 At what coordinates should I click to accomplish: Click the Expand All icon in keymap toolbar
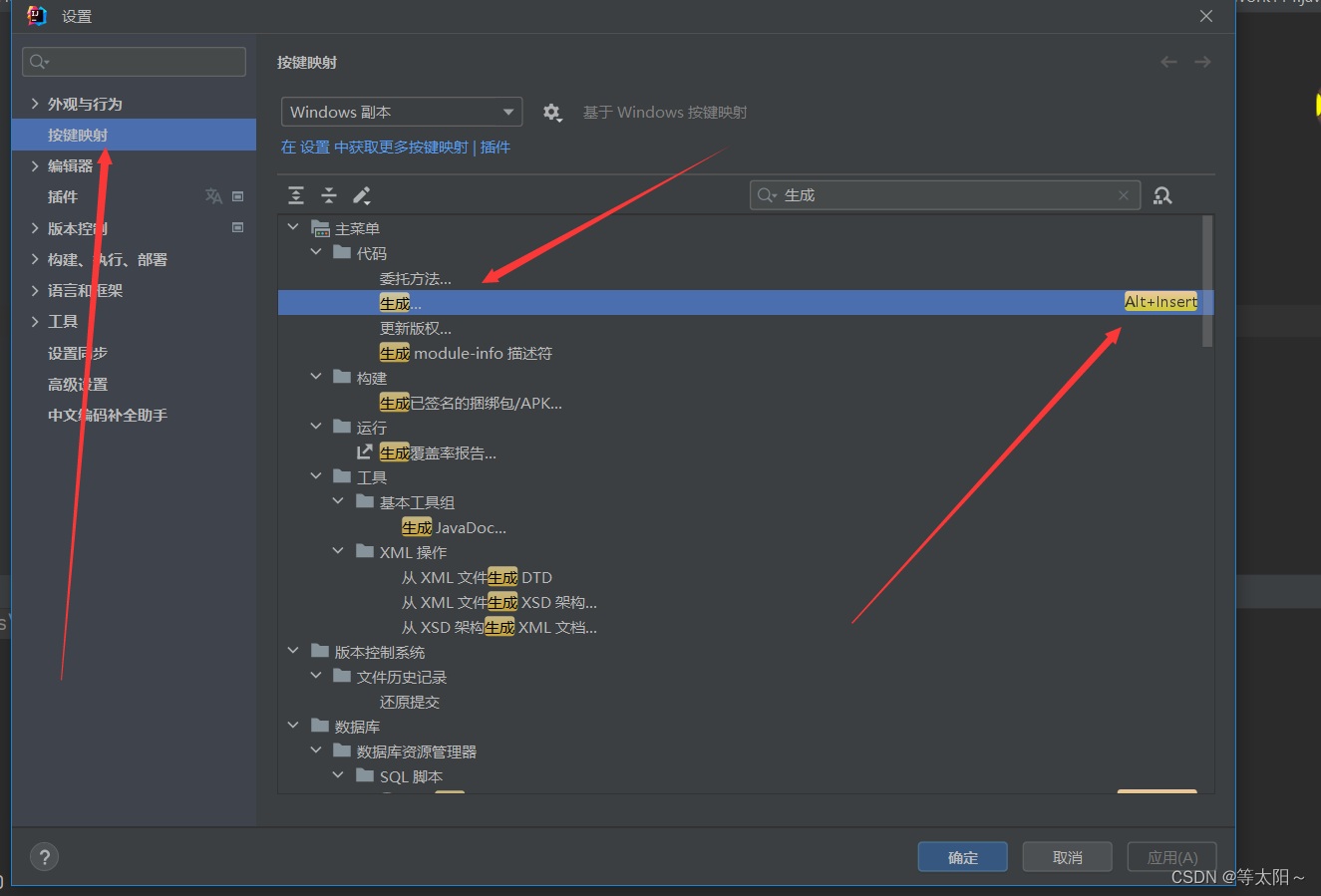(296, 195)
